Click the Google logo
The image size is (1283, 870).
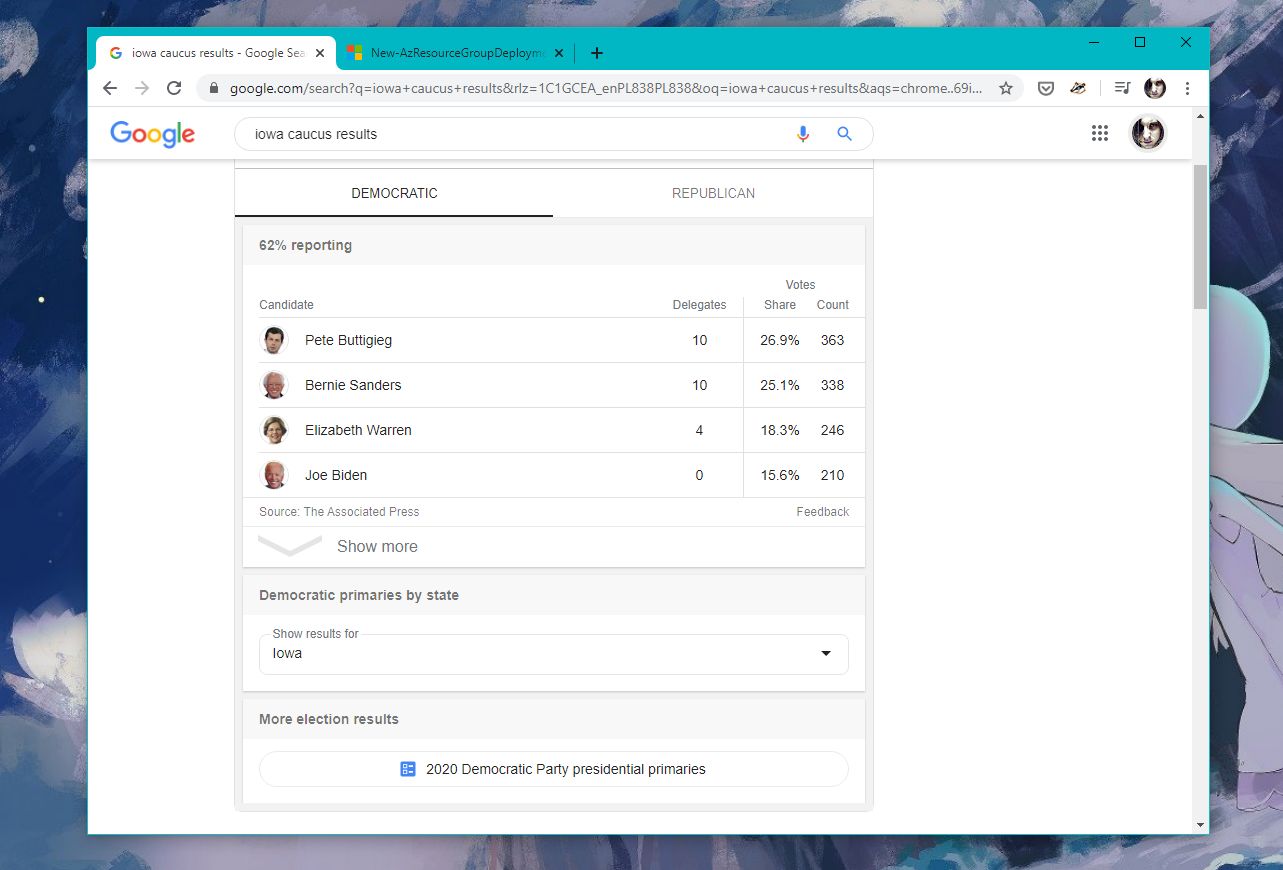pos(152,134)
